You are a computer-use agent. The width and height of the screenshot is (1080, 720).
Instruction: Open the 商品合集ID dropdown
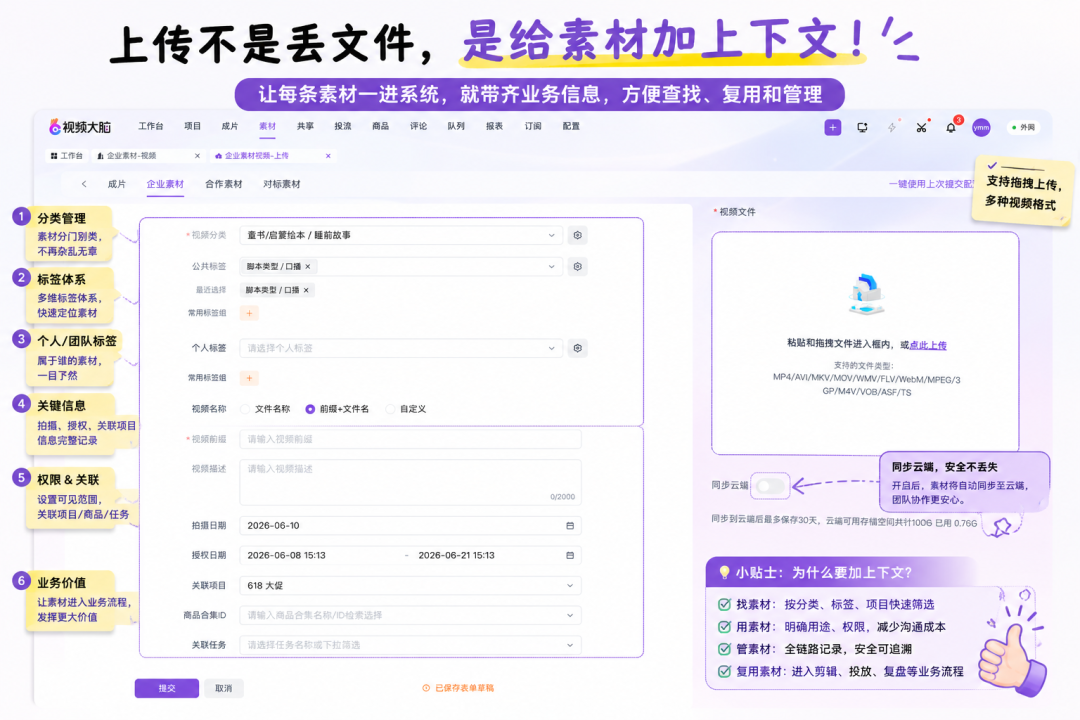pos(411,615)
